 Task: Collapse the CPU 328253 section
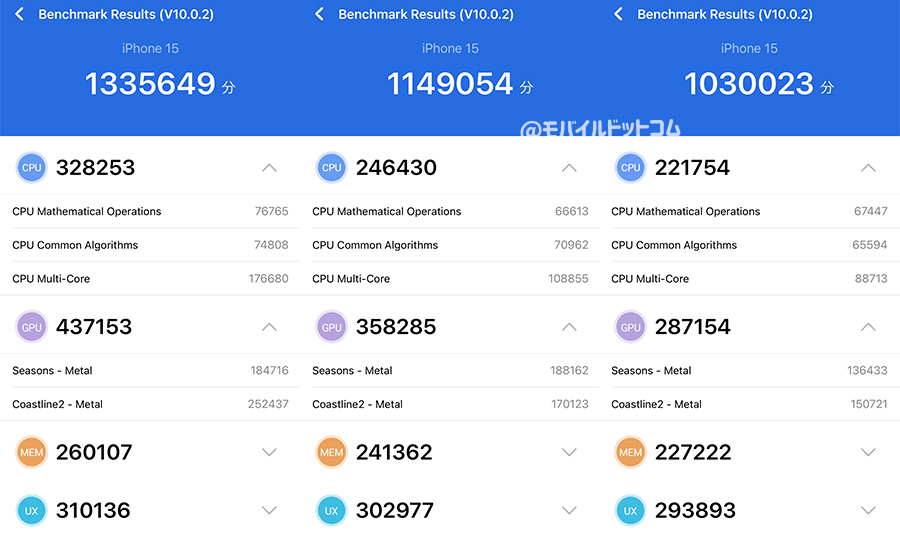coord(269,168)
